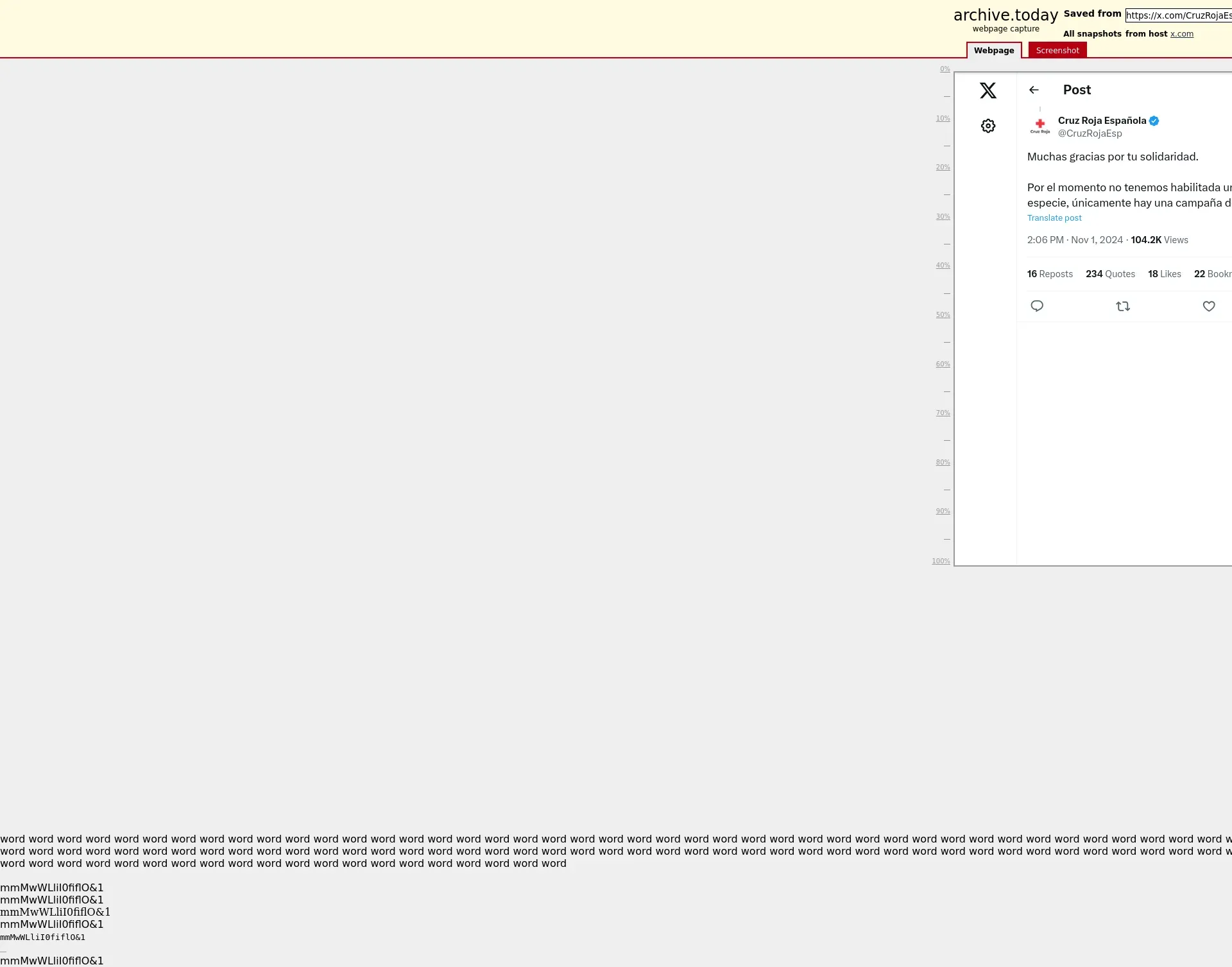The height and width of the screenshot is (967, 1232).
Task: Click the repost arrows icon
Action: [x=1123, y=306]
